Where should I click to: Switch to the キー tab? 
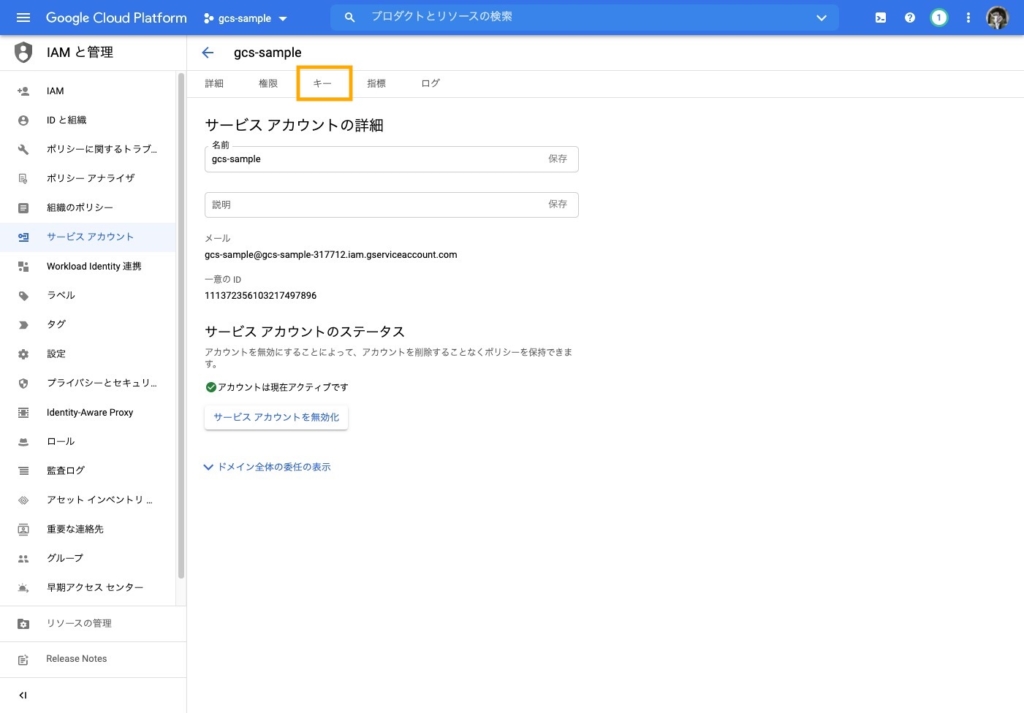point(323,83)
